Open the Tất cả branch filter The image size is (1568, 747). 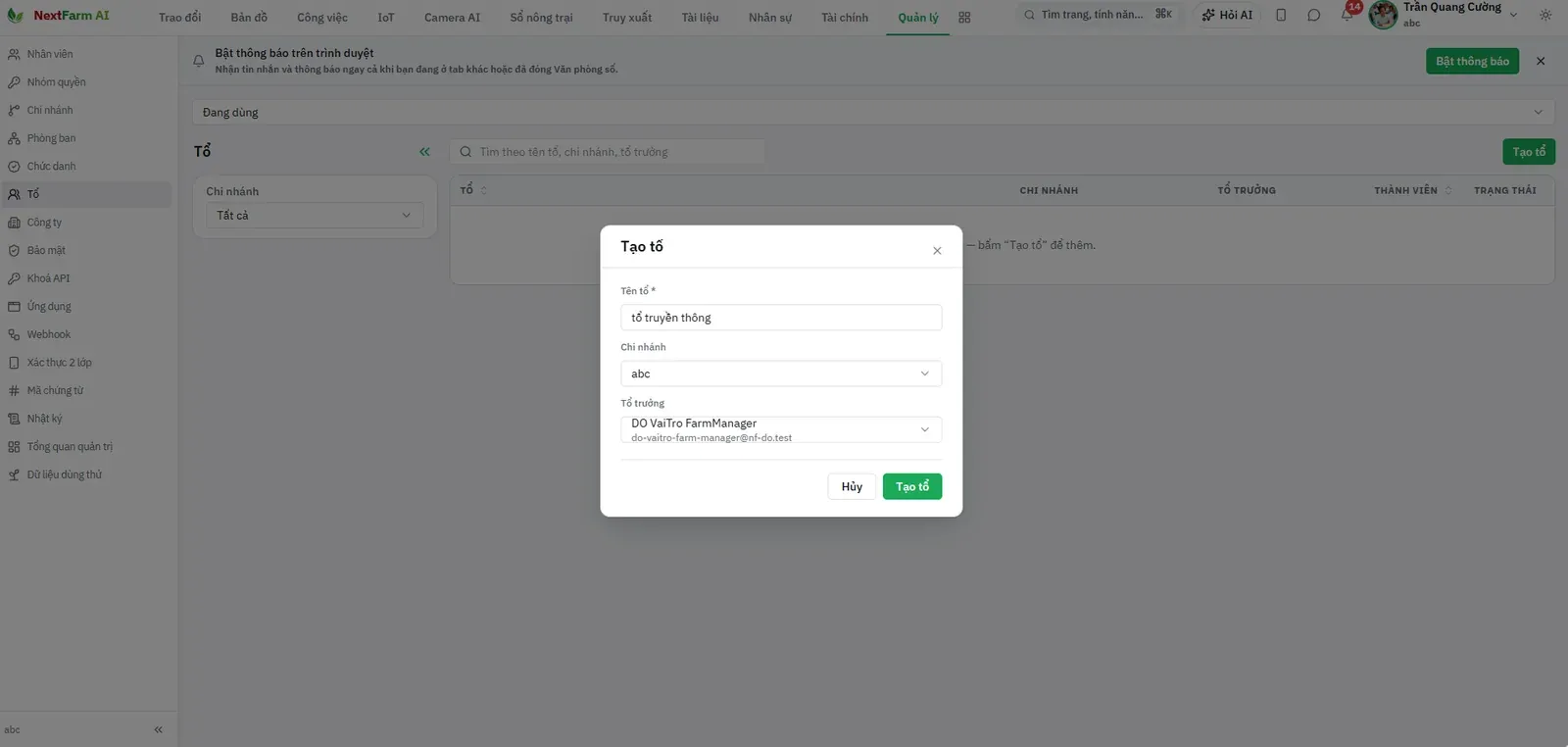315,216
